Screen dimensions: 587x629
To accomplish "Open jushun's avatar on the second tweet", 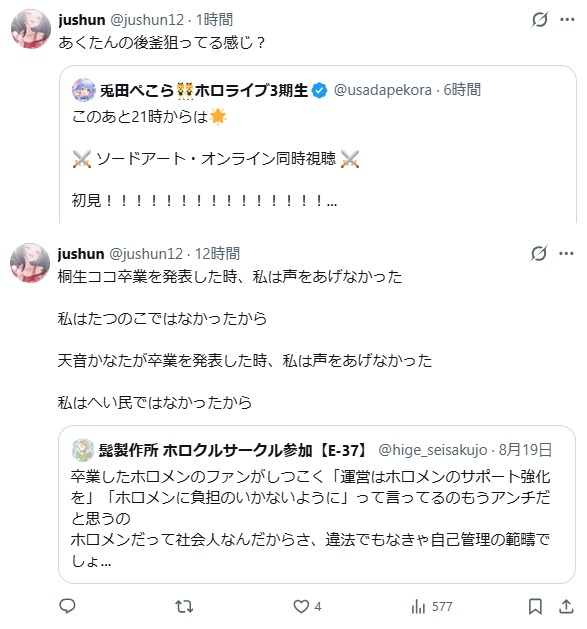I will point(30,263).
